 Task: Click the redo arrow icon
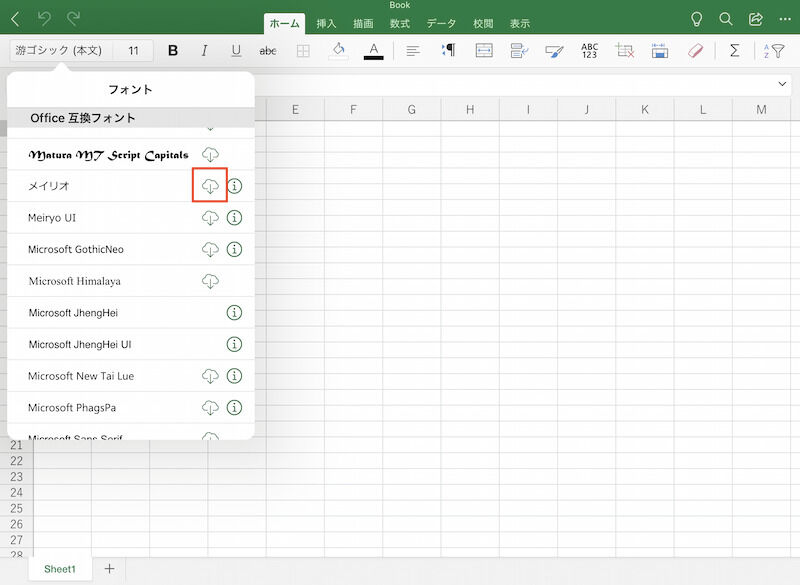(73, 19)
